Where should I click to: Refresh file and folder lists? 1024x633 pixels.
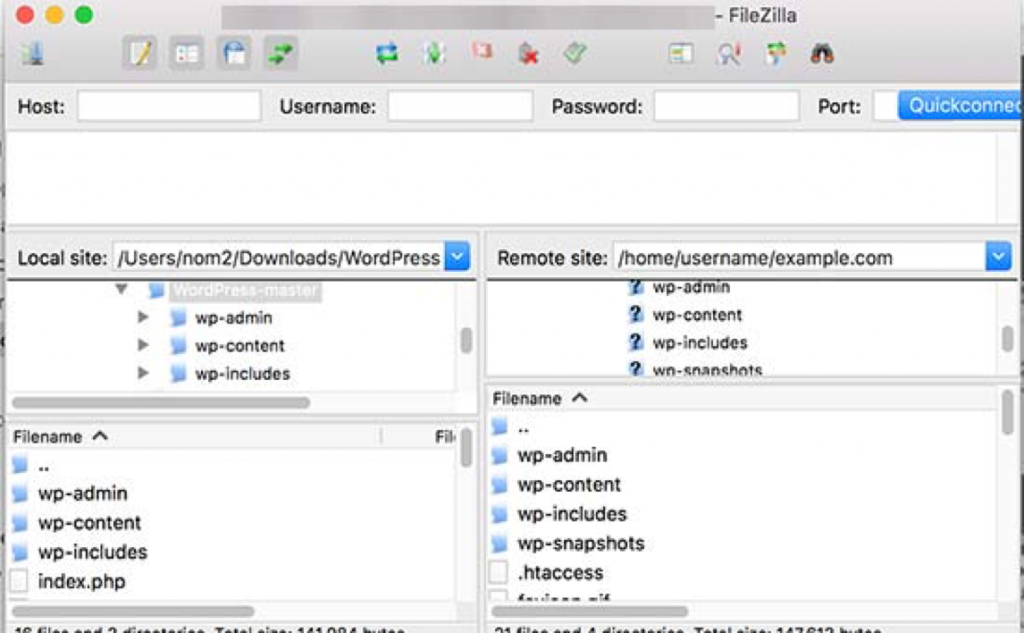pos(387,54)
